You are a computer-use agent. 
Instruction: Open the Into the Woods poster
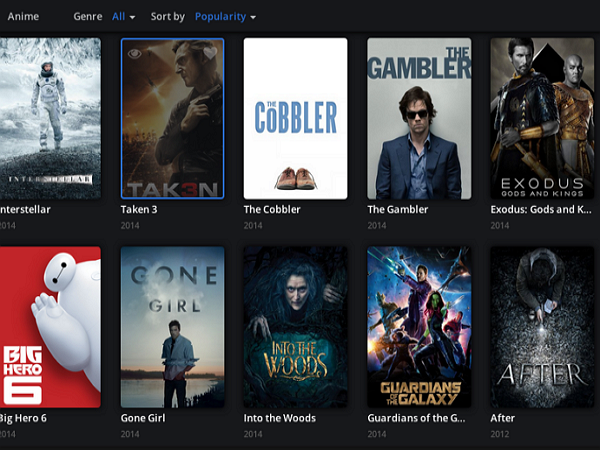[x=295, y=327]
